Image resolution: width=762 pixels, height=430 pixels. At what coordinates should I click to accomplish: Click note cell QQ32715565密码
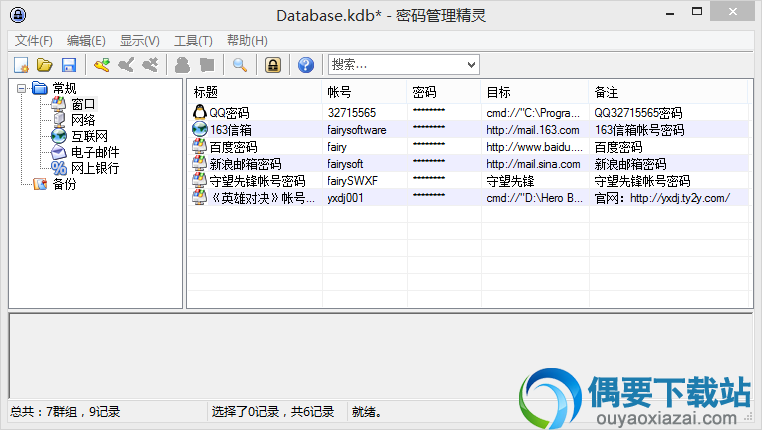click(x=638, y=113)
